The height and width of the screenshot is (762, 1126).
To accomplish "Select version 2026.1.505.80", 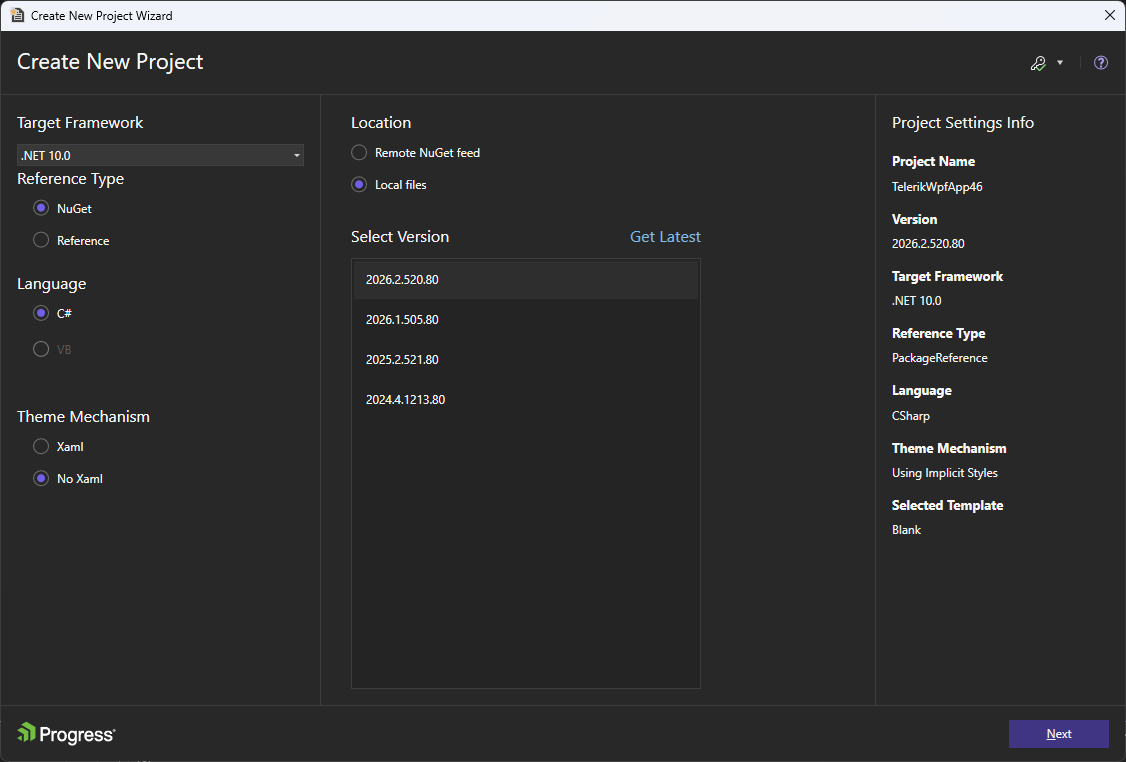I will coord(526,320).
